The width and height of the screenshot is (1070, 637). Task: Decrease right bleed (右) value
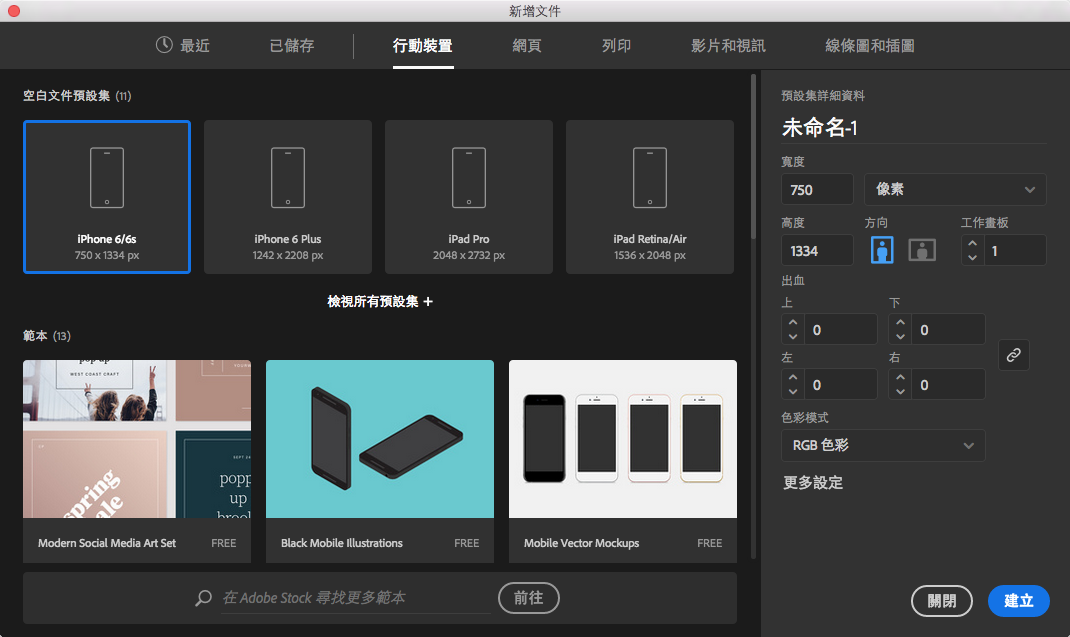point(900,392)
